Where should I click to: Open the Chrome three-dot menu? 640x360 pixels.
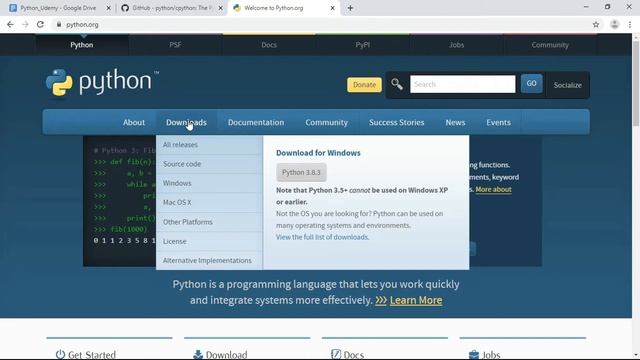(630, 24)
